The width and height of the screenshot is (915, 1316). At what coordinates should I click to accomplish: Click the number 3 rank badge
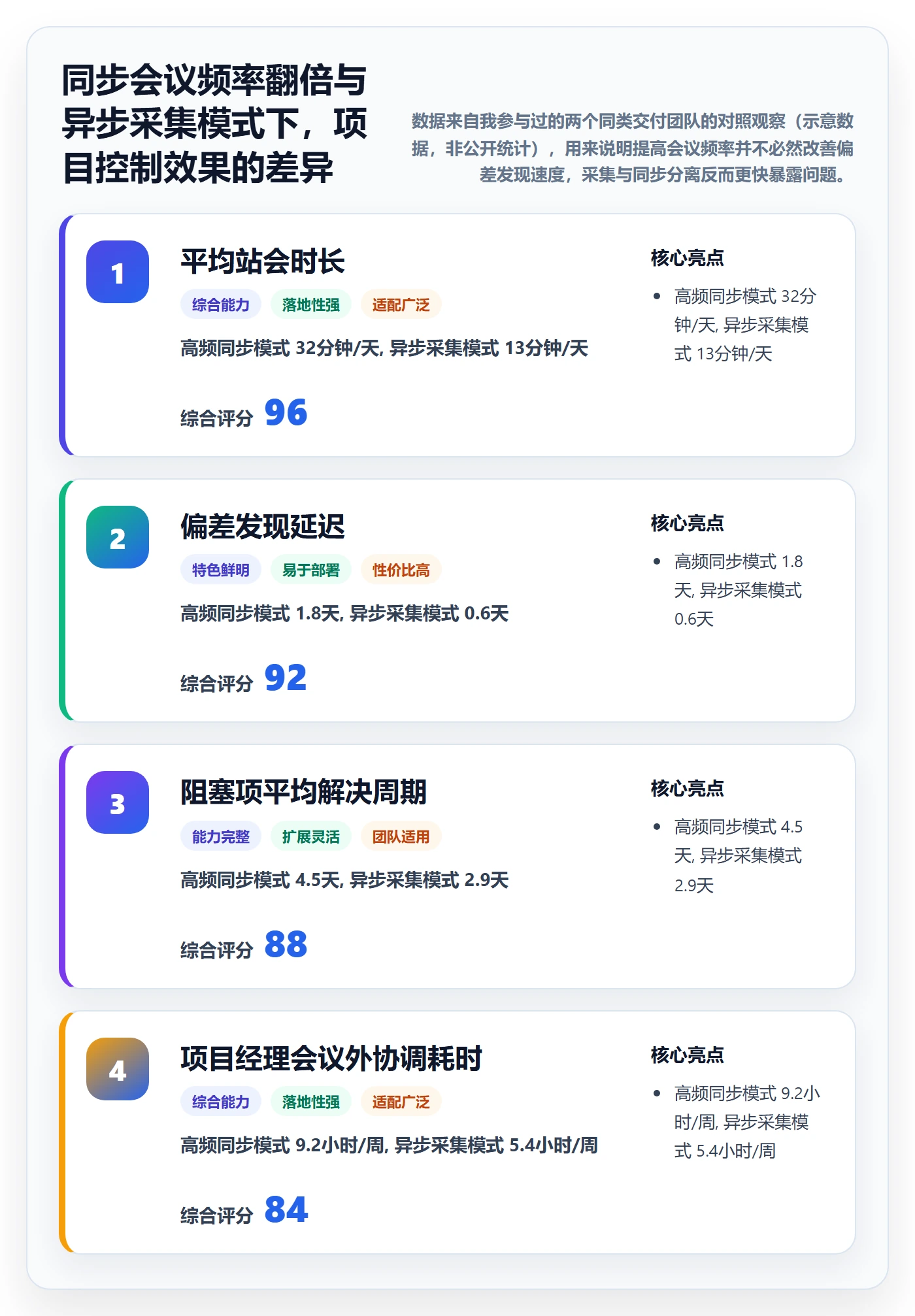[x=118, y=802]
